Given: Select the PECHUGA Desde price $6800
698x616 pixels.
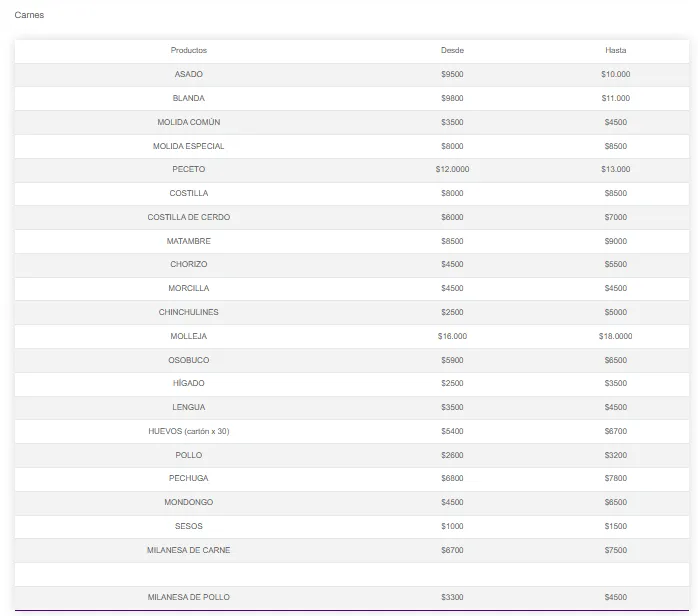Looking at the screenshot, I should pyautogui.click(x=452, y=479).
